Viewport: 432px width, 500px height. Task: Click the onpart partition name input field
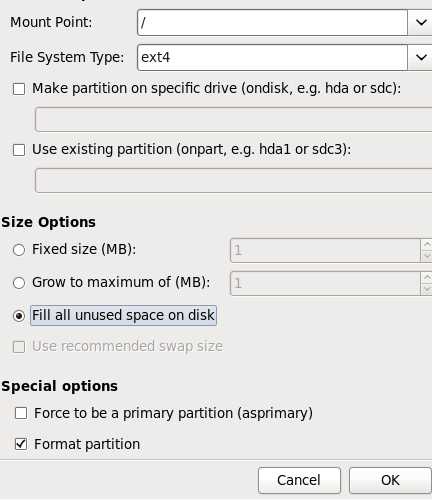pyautogui.click(x=233, y=180)
